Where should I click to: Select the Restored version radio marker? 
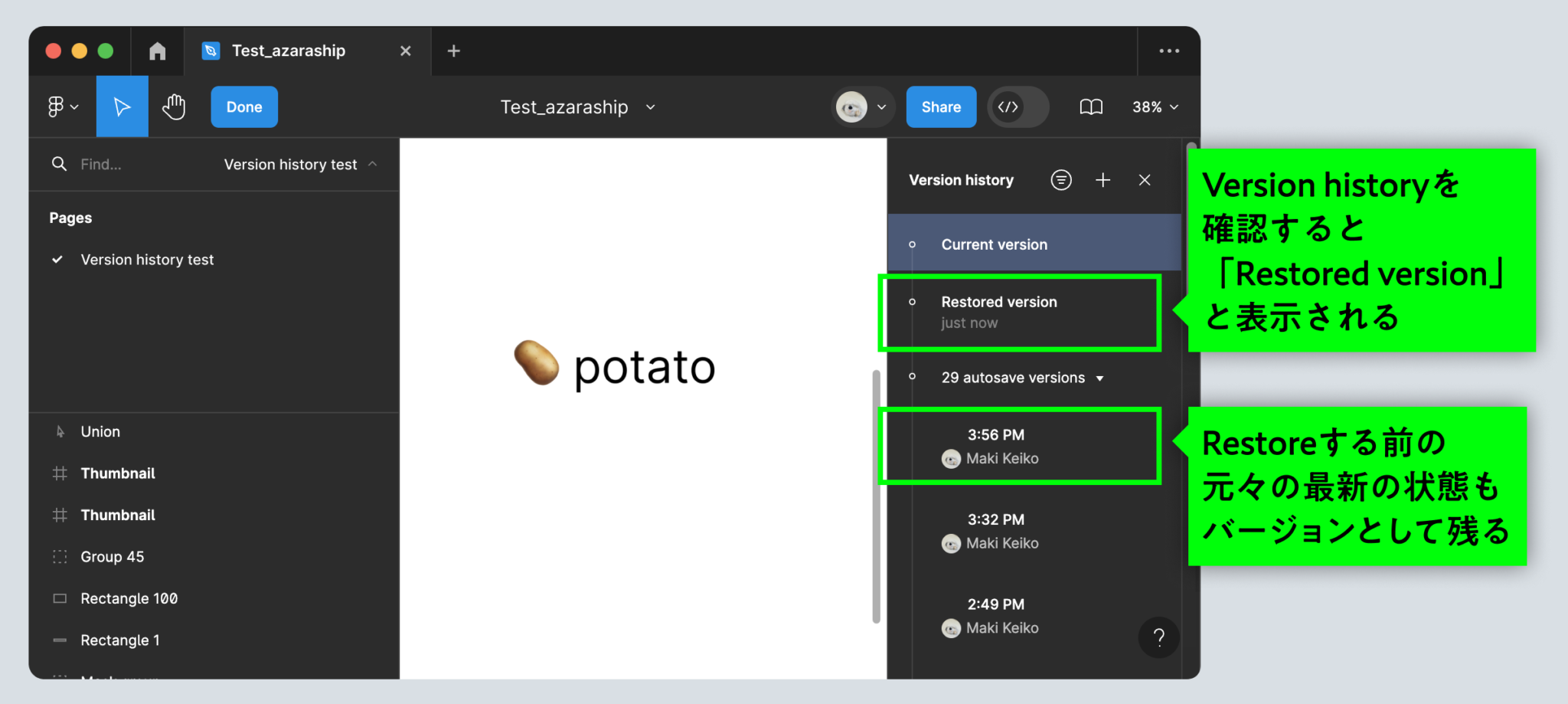tap(913, 302)
